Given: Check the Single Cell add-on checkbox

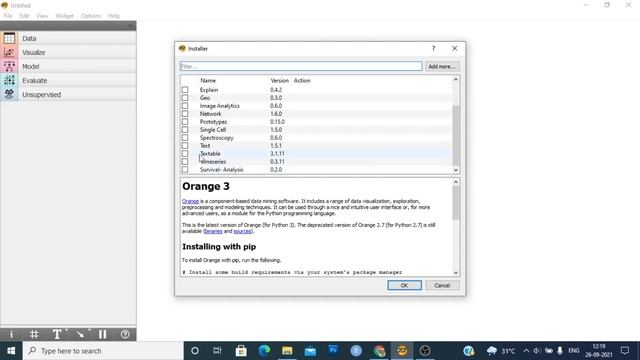Looking at the screenshot, I should coord(185,129).
